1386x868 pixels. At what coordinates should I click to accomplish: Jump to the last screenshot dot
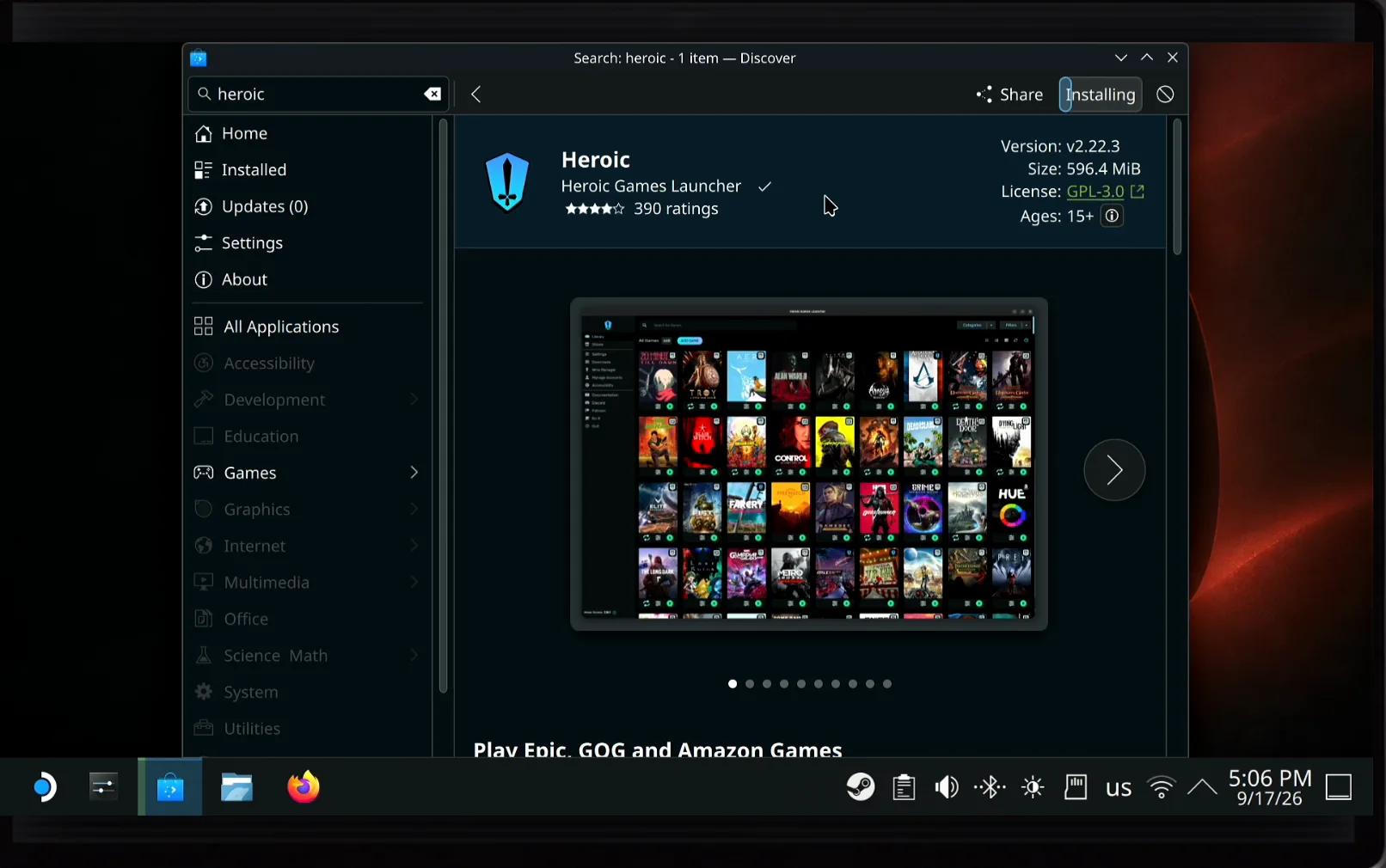point(887,684)
